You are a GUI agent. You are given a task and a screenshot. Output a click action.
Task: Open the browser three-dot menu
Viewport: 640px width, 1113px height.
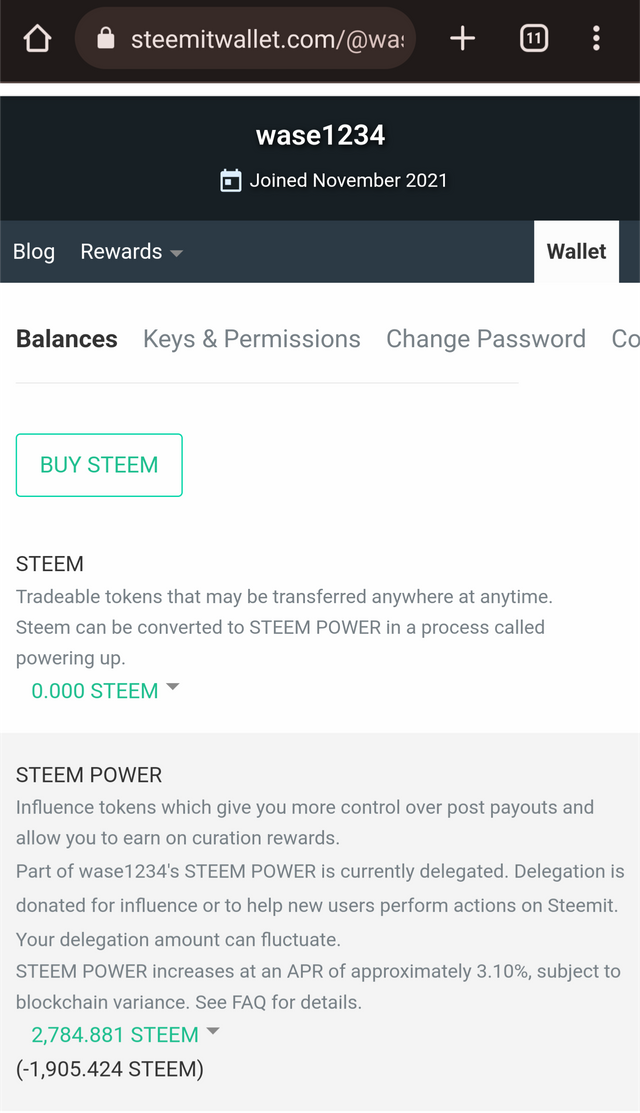pyautogui.click(x=596, y=38)
